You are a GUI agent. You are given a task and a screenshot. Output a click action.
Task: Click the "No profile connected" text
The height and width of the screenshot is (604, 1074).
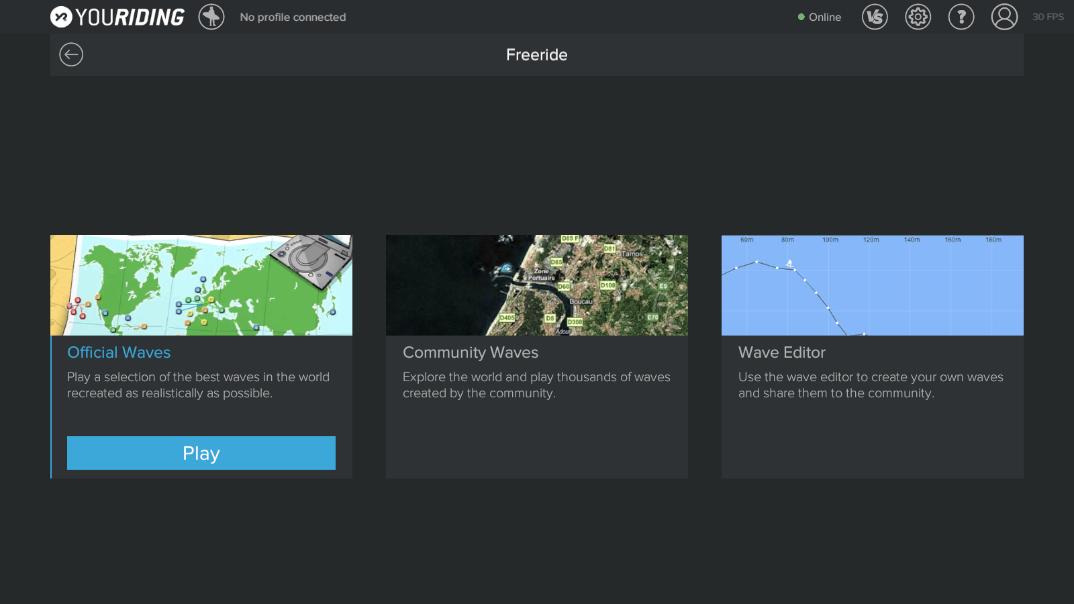tap(293, 17)
